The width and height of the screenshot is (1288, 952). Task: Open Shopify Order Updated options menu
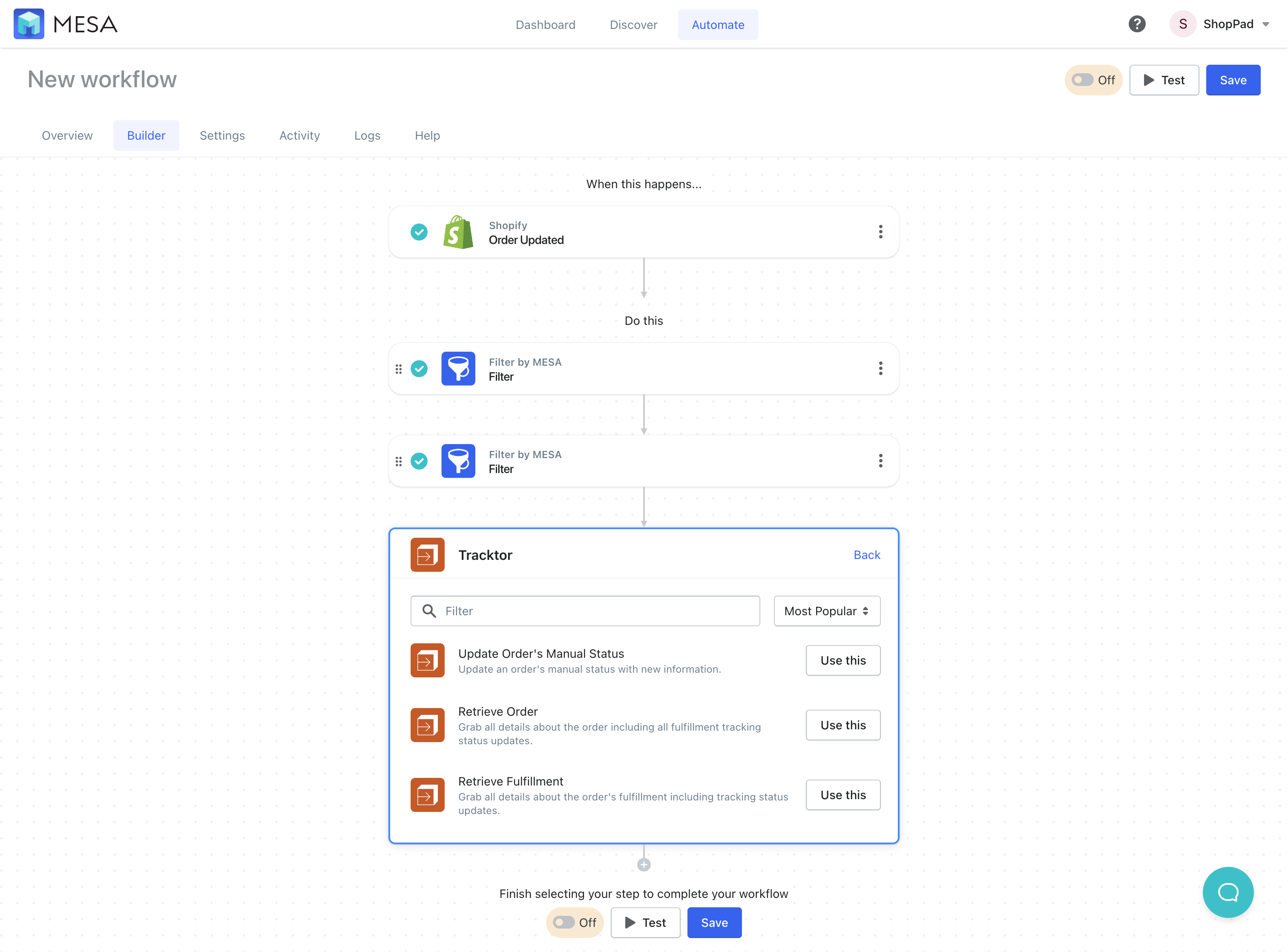(x=880, y=232)
